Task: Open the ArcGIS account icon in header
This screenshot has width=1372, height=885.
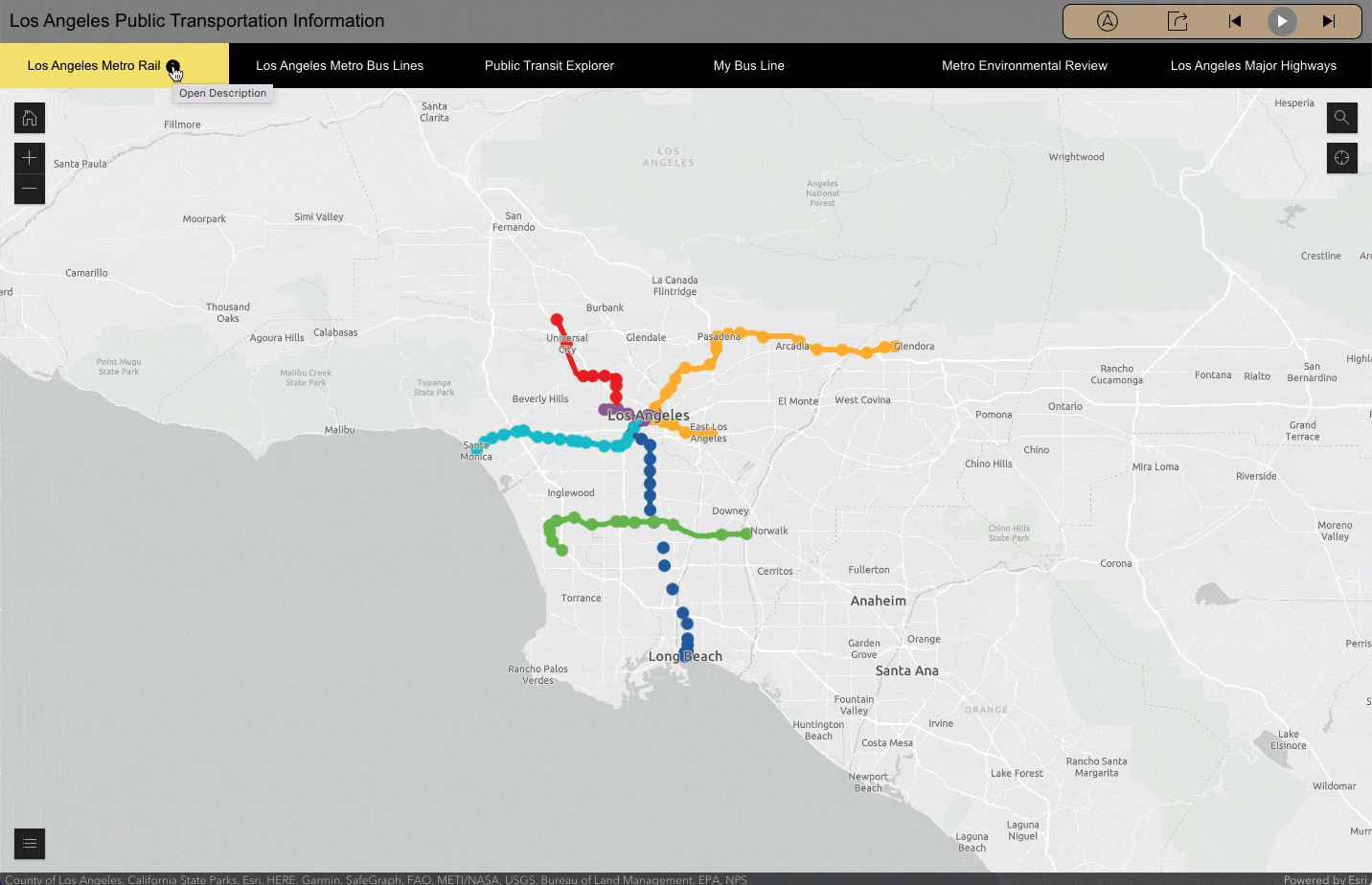Action: coord(1108,21)
